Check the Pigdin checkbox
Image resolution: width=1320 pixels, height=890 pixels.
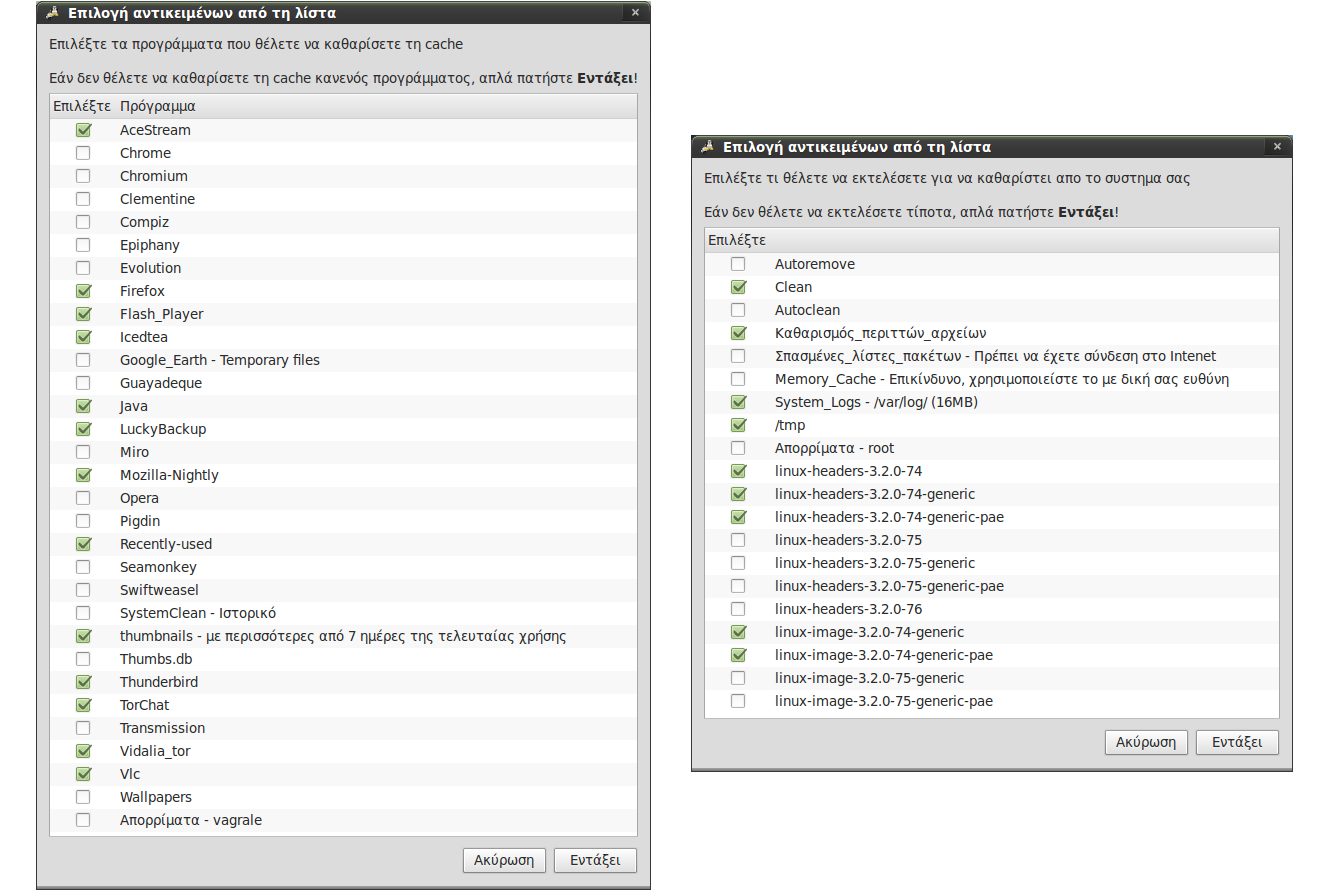83,521
